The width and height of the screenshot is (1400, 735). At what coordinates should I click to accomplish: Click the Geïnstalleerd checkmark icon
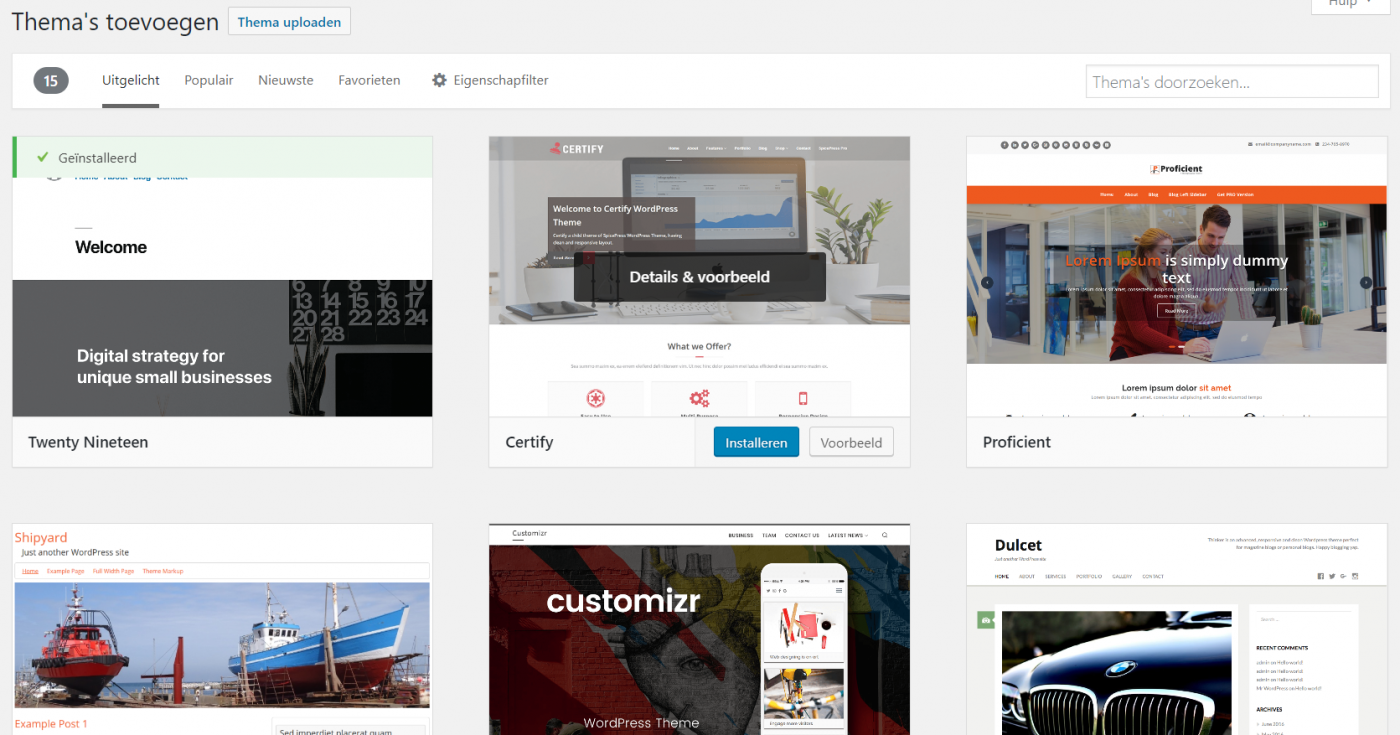point(42,157)
